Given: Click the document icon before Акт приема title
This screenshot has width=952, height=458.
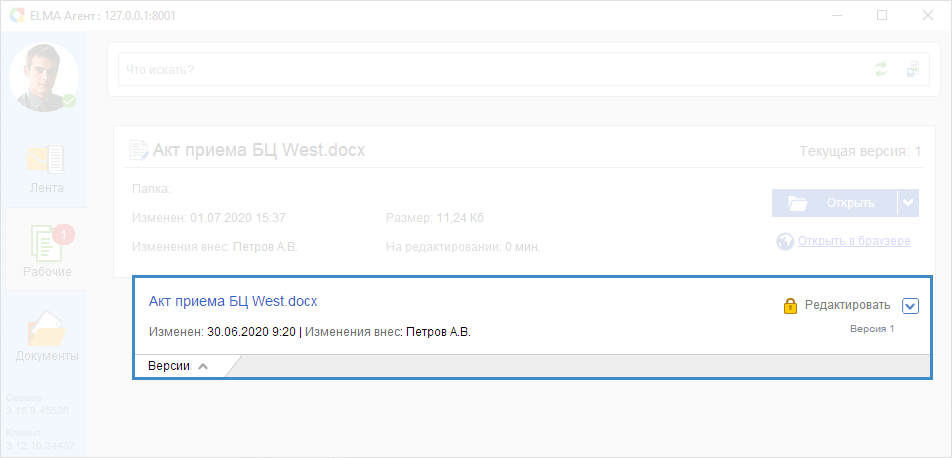Looking at the screenshot, I should [x=138, y=149].
